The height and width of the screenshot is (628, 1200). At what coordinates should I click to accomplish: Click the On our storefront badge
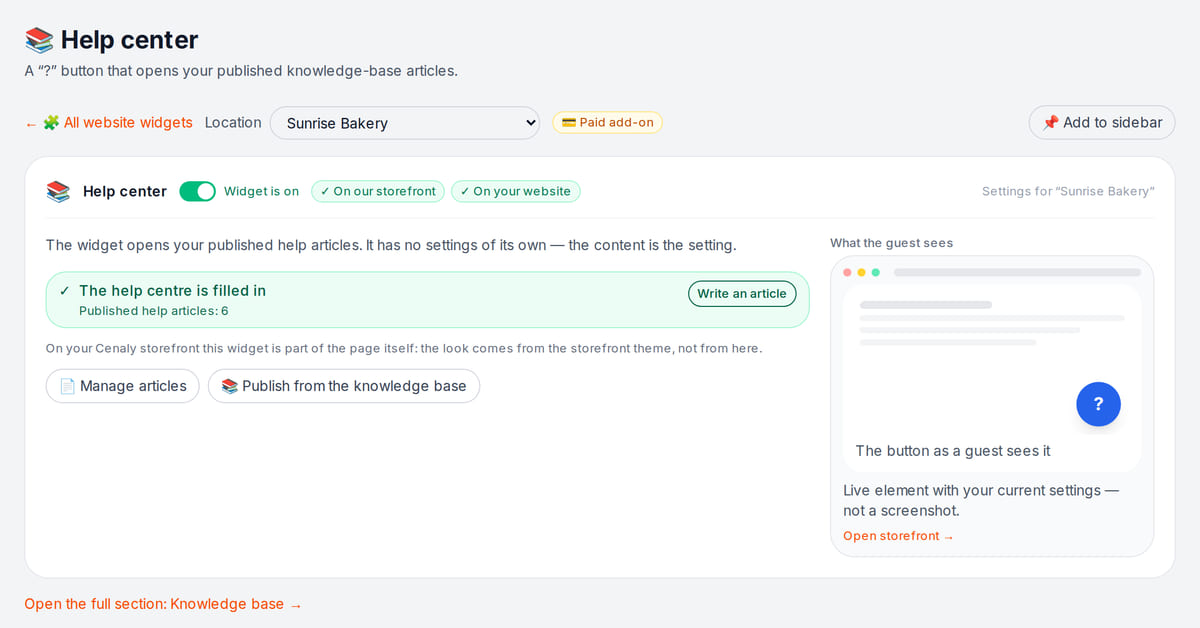click(378, 191)
